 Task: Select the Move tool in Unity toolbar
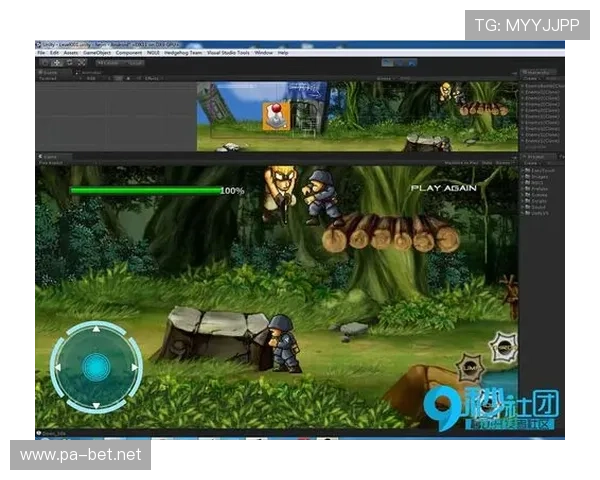(x=57, y=63)
